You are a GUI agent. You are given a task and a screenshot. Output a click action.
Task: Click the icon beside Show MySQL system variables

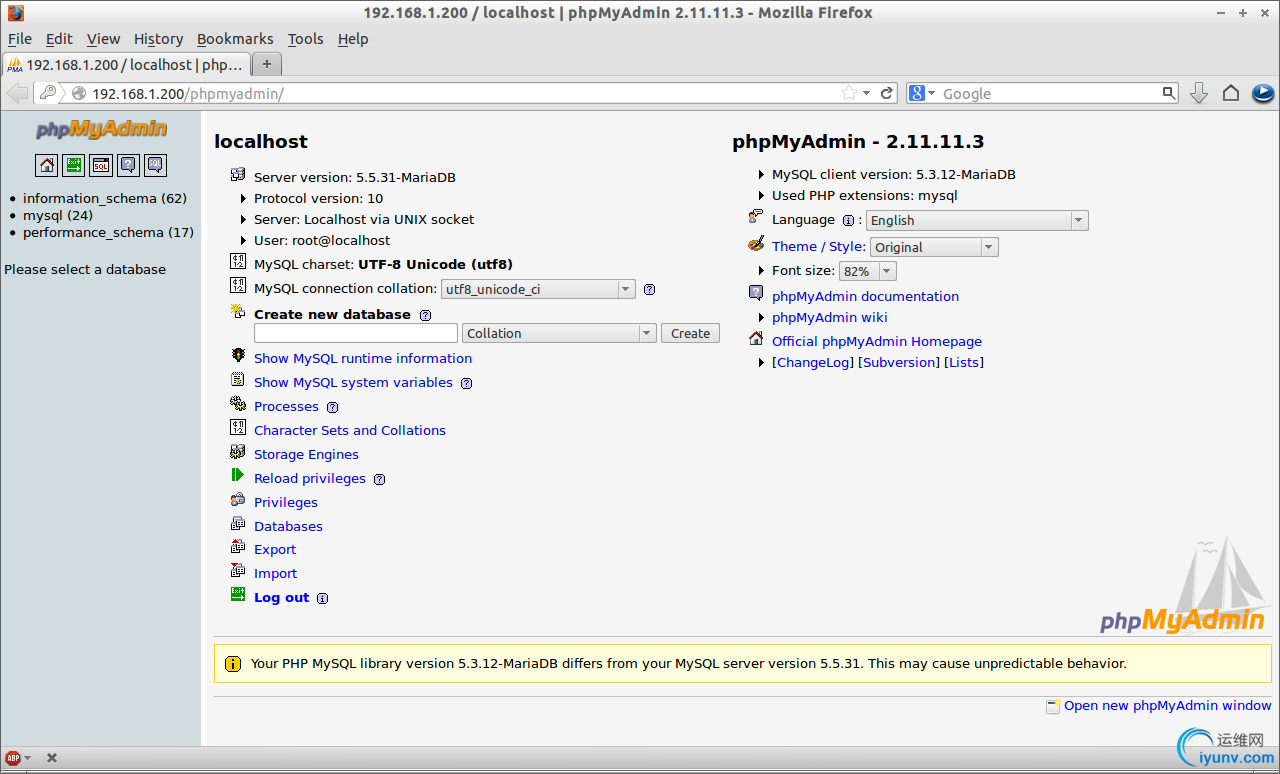(238, 380)
